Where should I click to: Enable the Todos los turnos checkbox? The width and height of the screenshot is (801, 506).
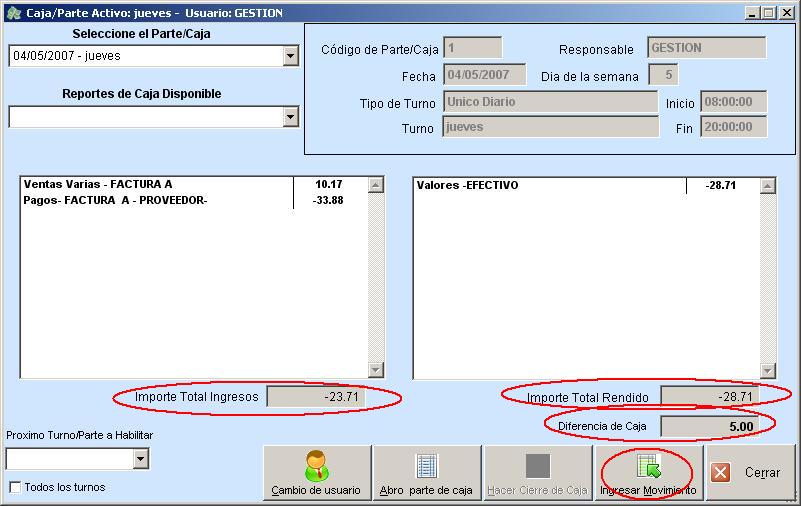tap(15, 488)
